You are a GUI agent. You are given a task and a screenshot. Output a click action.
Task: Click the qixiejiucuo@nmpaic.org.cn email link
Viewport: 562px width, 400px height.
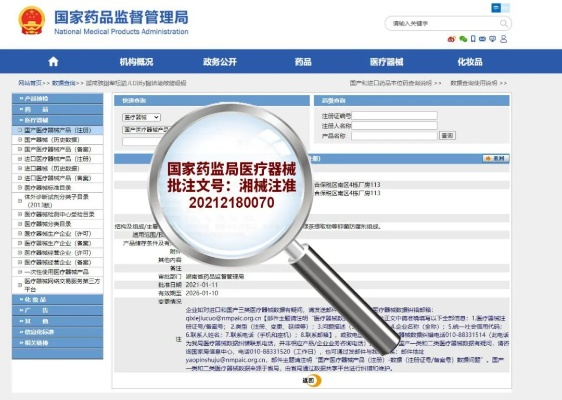pos(224,318)
